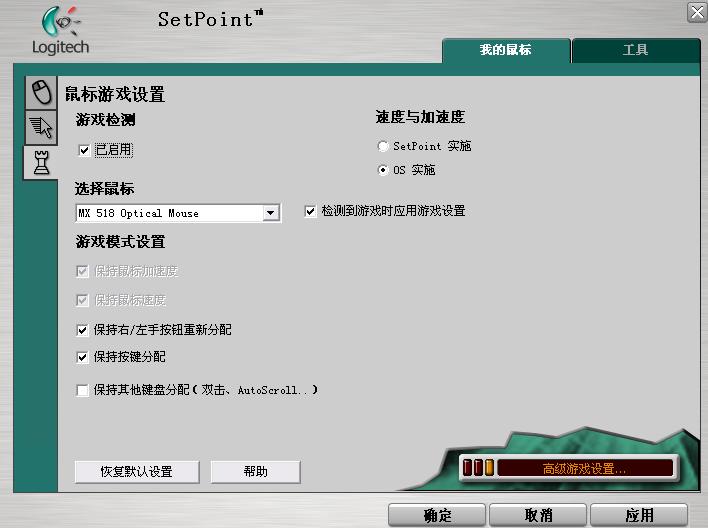Switch to the 工具 tab
The width and height of the screenshot is (708, 528).
[x=635, y=50]
